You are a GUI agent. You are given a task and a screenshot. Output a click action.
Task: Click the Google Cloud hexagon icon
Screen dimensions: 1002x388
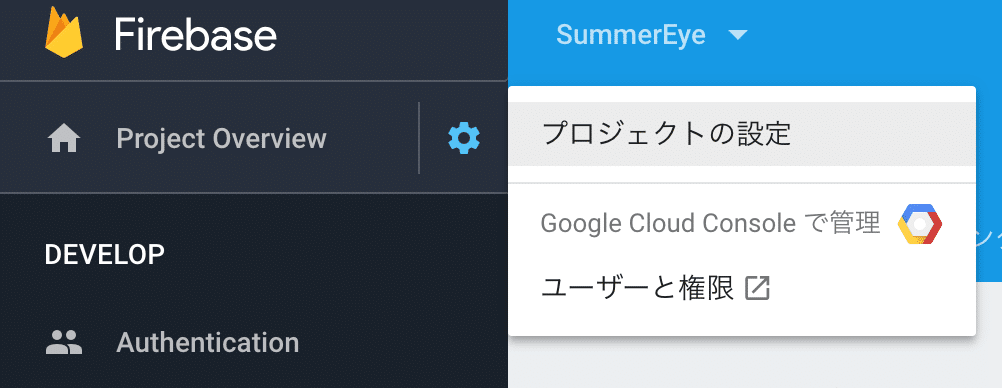coord(920,224)
